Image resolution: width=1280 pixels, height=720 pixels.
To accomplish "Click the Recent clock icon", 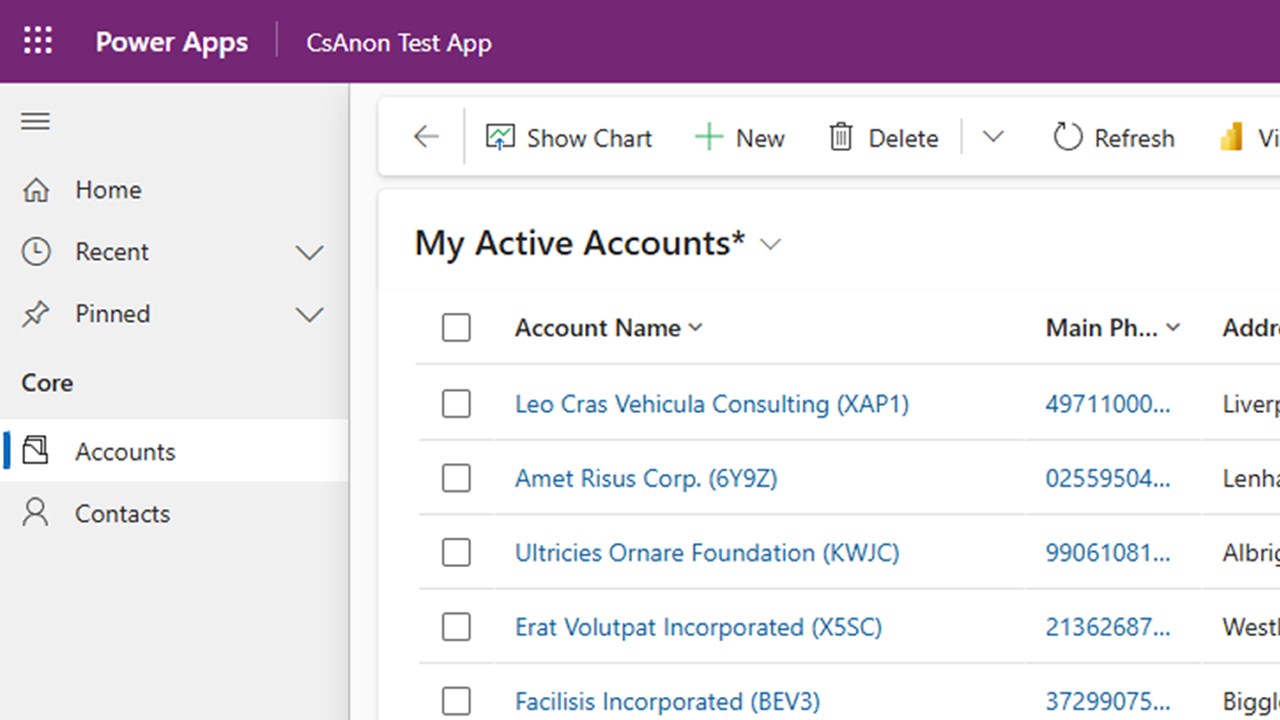I will (x=36, y=252).
